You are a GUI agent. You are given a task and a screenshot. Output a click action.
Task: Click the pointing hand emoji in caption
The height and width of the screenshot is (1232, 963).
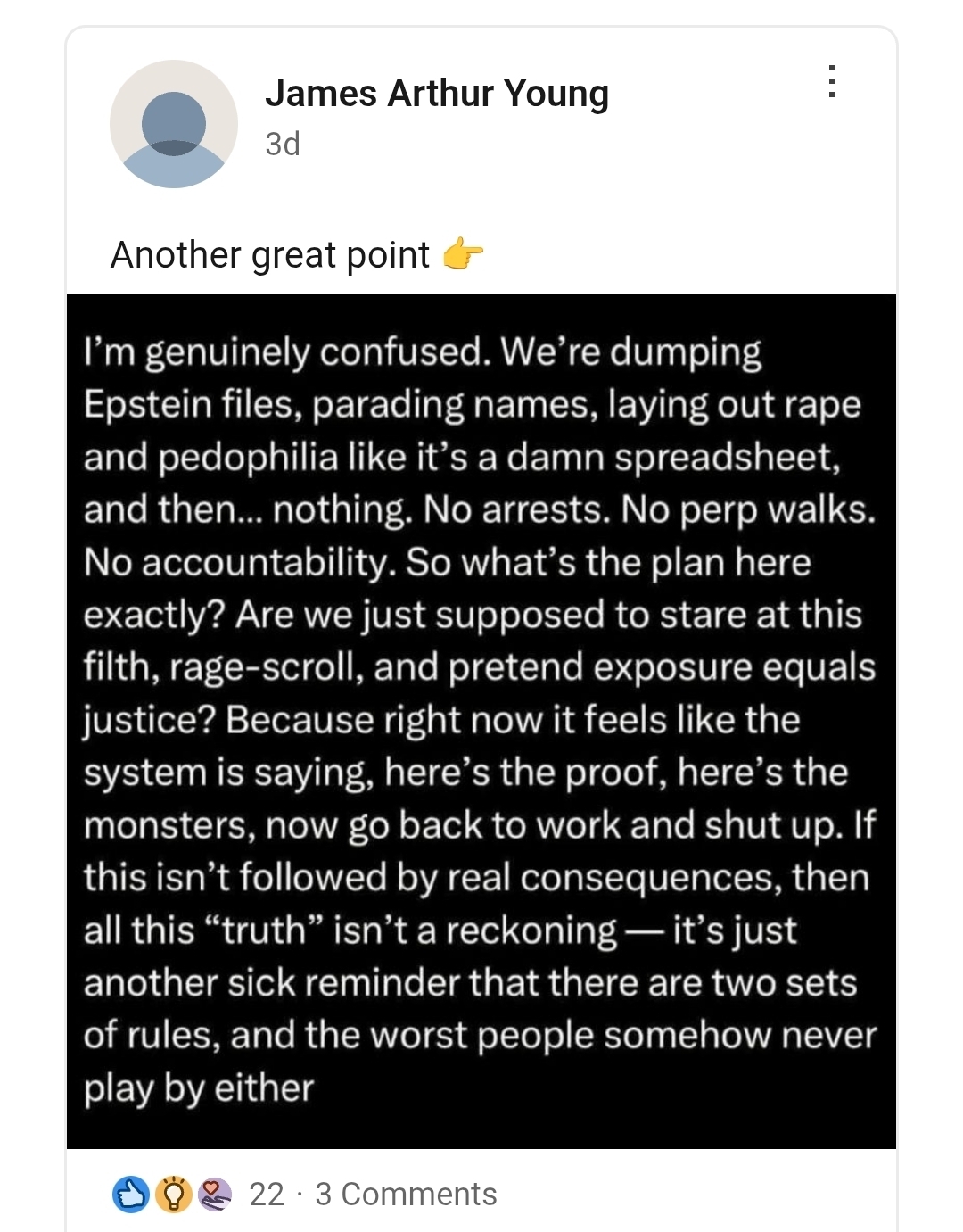(x=463, y=255)
